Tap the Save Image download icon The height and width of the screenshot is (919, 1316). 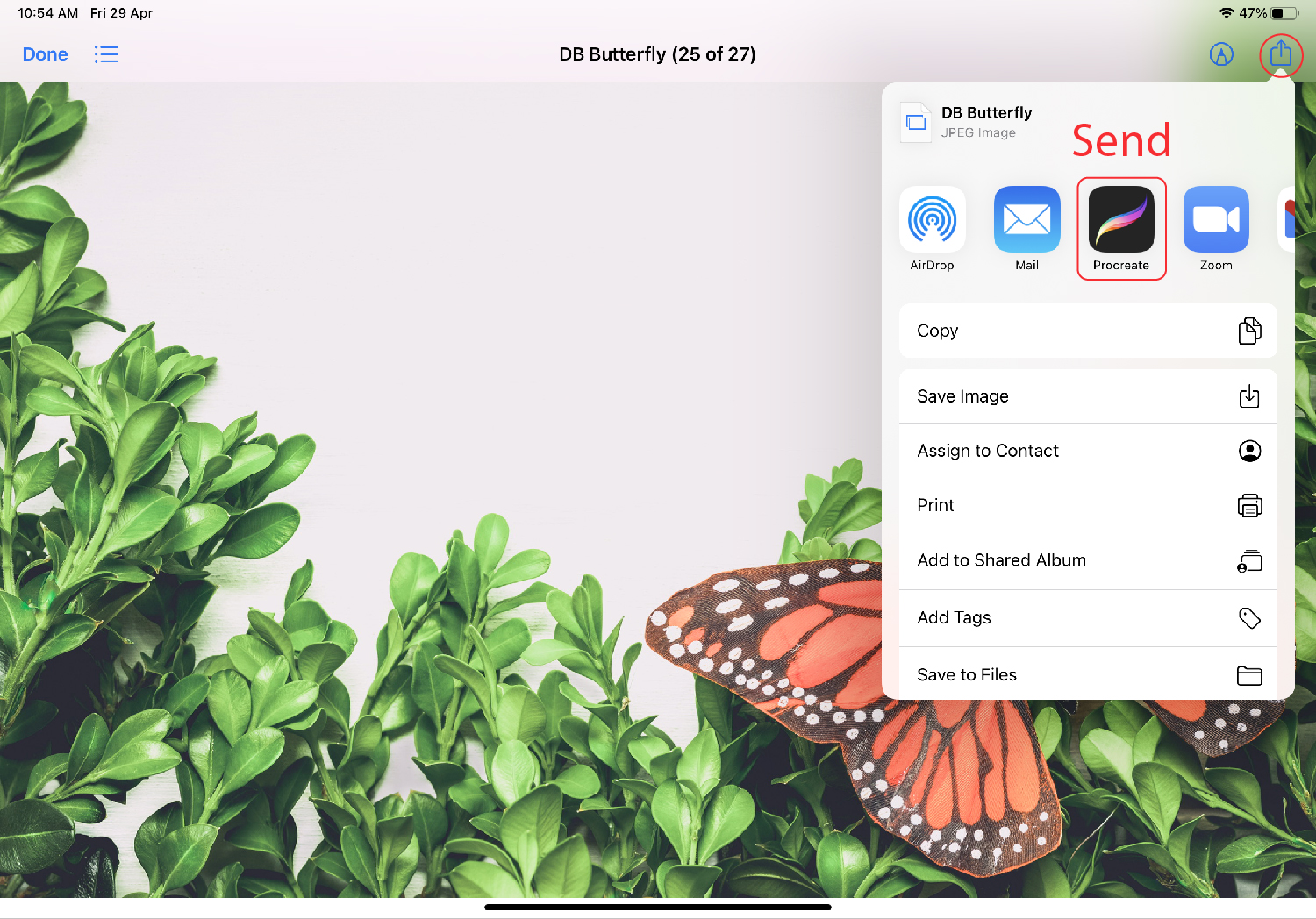[1249, 395]
